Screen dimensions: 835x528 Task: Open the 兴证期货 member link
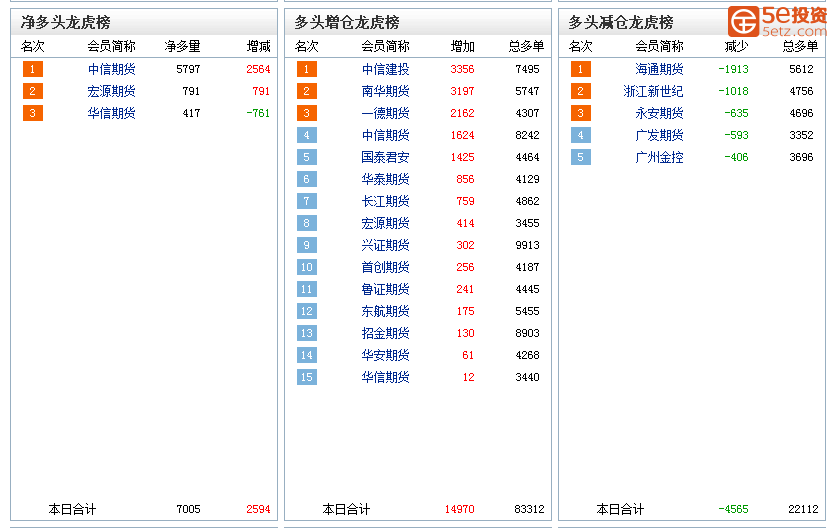[385, 245]
